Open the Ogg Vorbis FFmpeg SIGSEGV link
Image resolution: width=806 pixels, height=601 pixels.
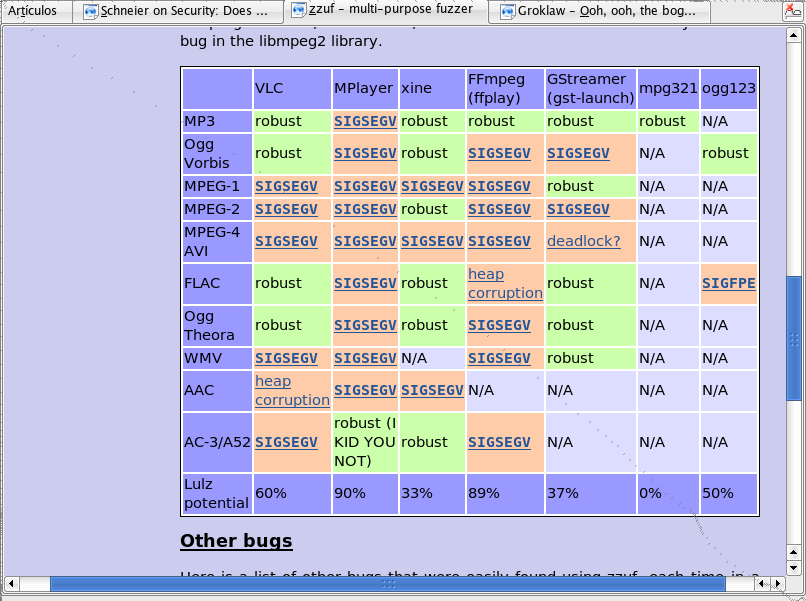(x=499, y=153)
